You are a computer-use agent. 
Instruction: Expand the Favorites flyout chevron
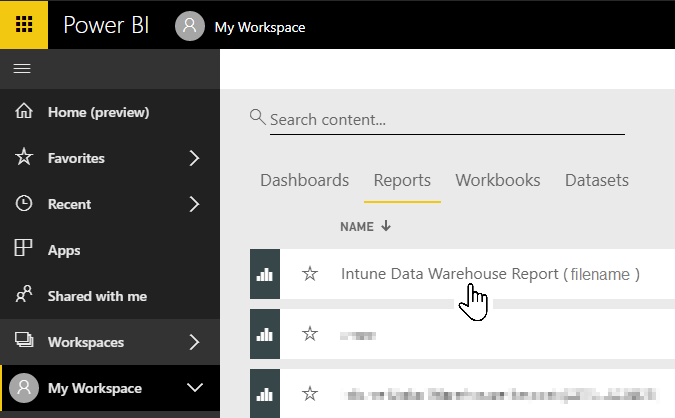pos(195,158)
